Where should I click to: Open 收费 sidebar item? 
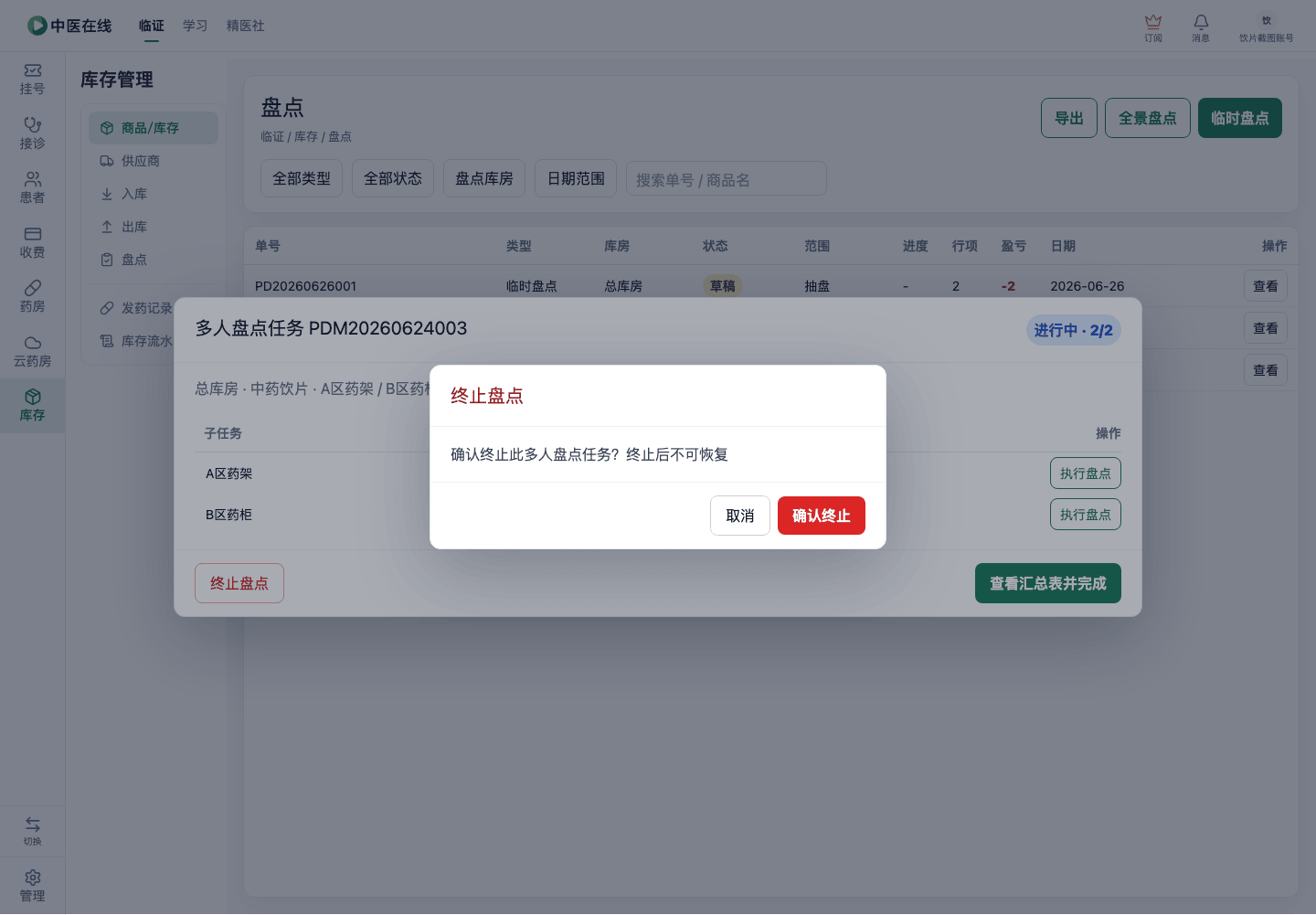[32, 243]
